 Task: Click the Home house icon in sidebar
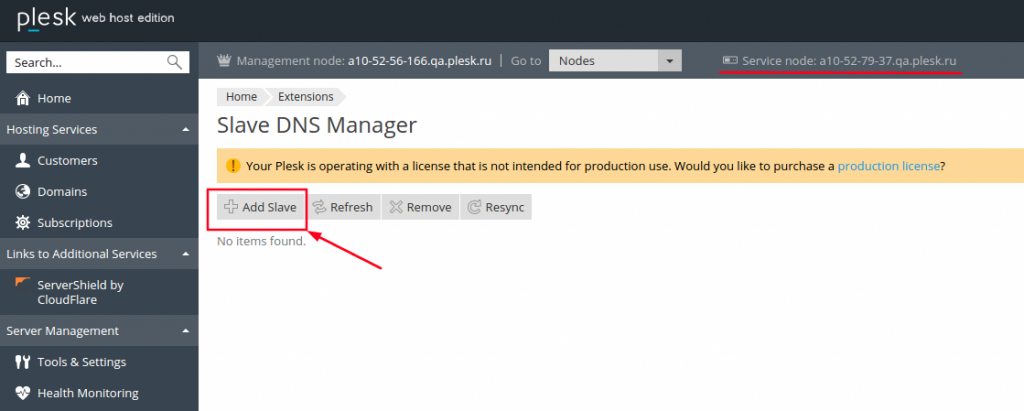coord(23,99)
